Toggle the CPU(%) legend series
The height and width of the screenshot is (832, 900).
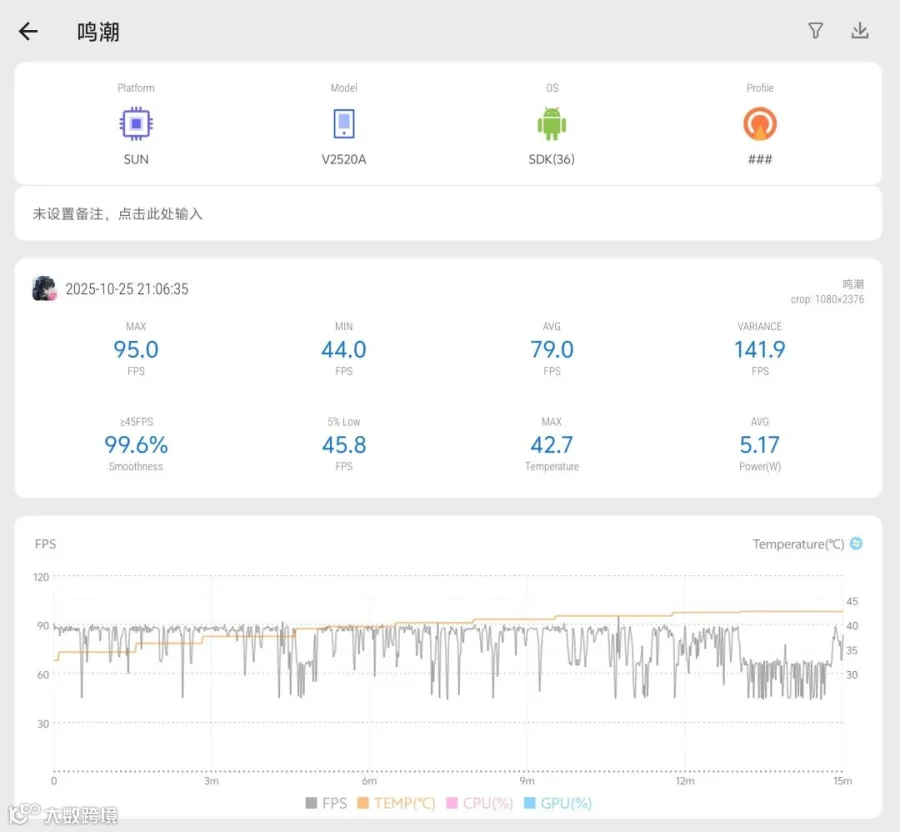click(480, 803)
